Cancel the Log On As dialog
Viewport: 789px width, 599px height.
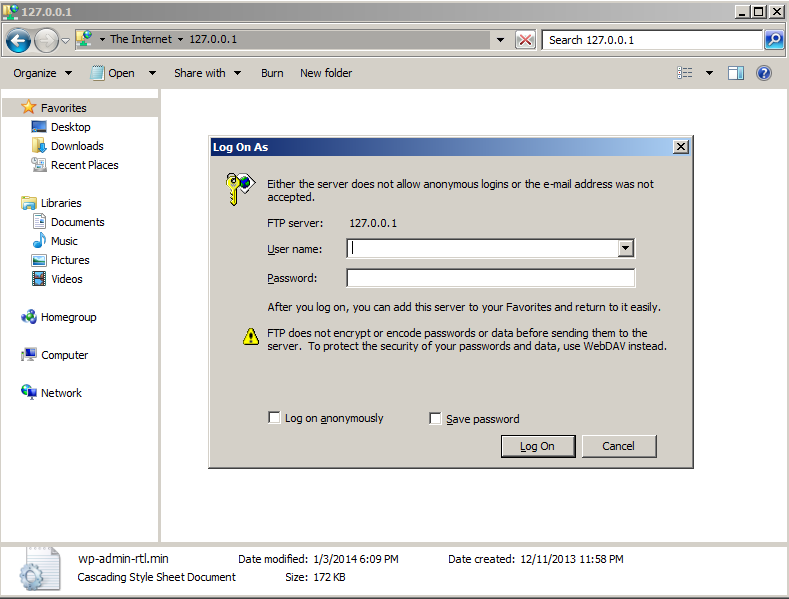click(618, 446)
